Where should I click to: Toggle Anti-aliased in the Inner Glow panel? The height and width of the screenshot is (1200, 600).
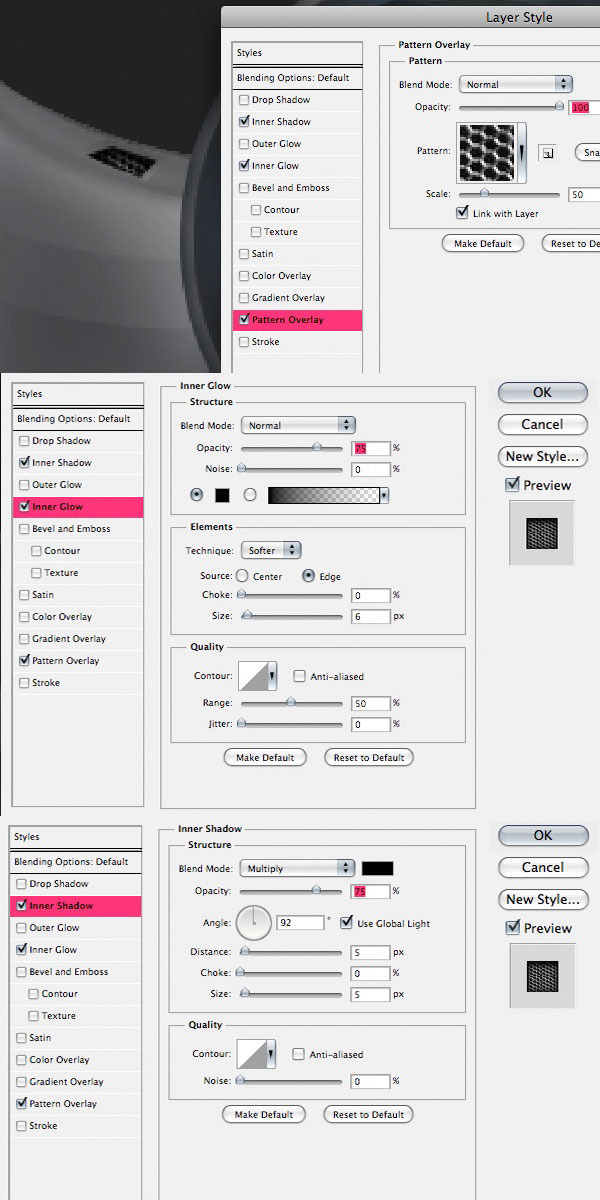299,676
